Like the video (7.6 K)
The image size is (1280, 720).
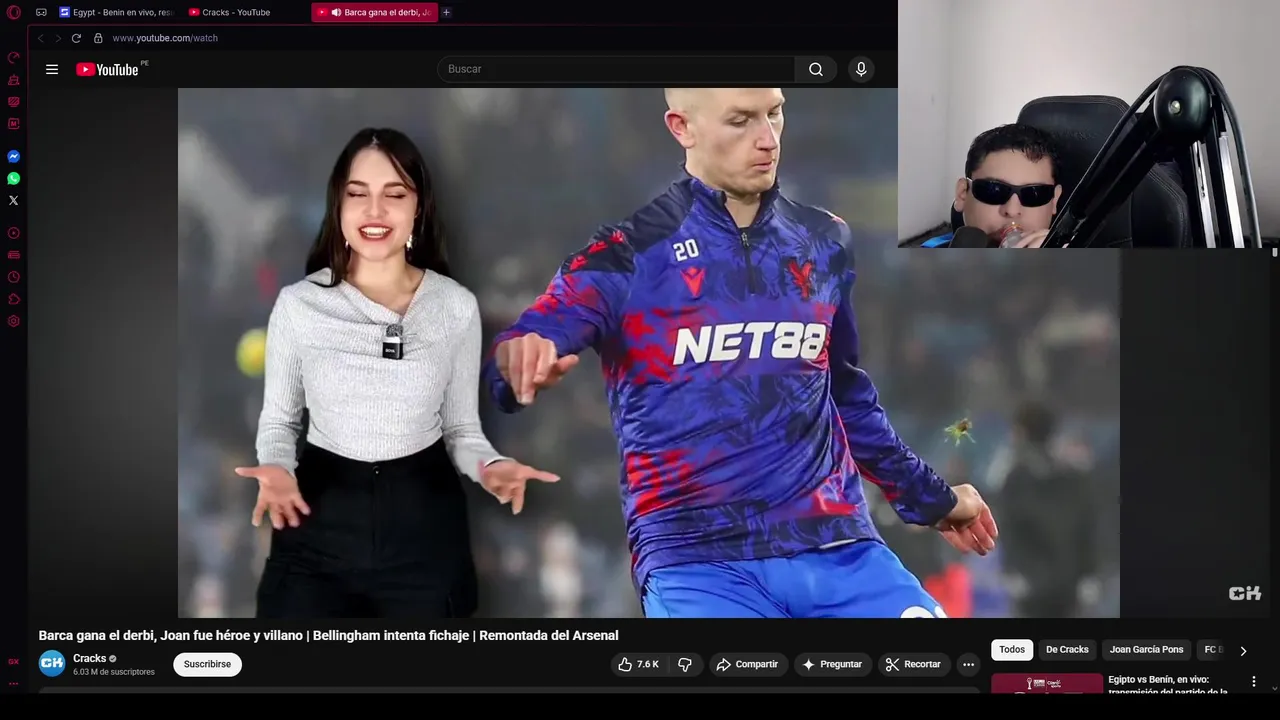[x=638, y=664]
